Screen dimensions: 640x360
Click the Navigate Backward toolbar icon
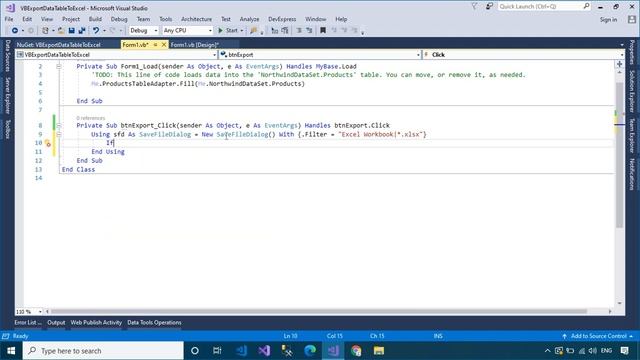point(15,31)
